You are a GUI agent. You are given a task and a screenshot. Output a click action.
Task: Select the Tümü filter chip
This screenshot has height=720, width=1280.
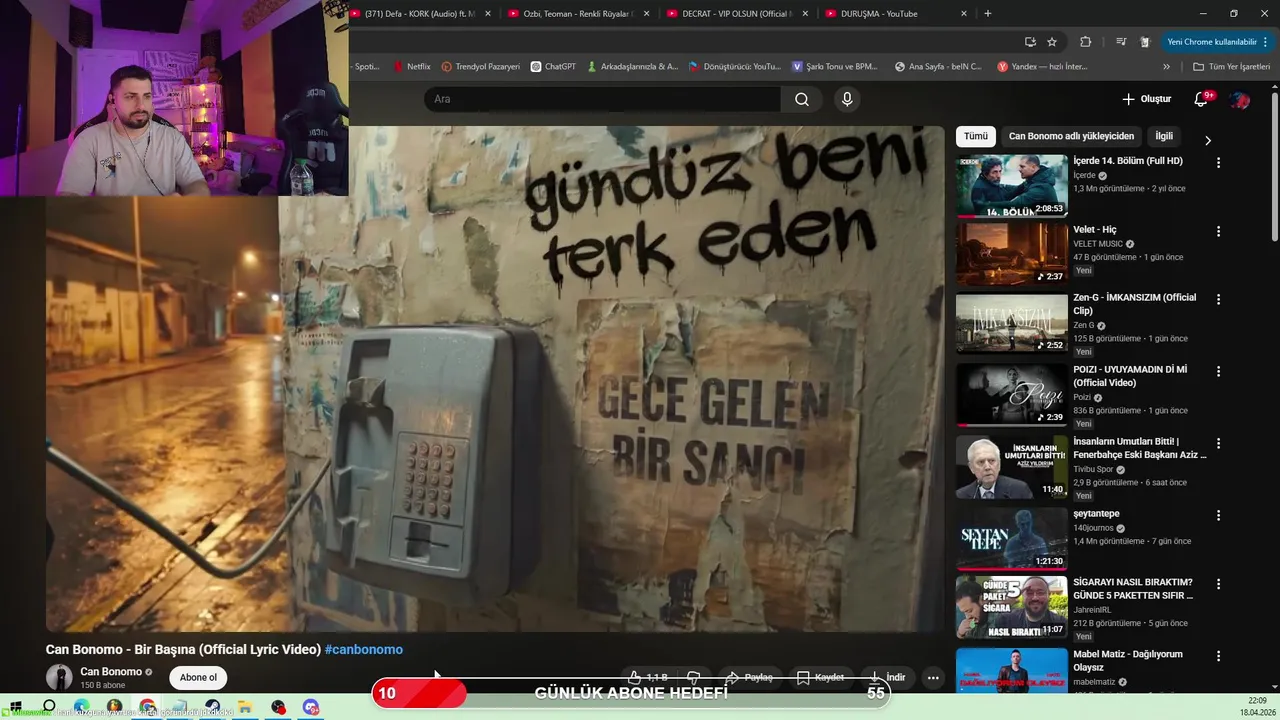point(976,136)
